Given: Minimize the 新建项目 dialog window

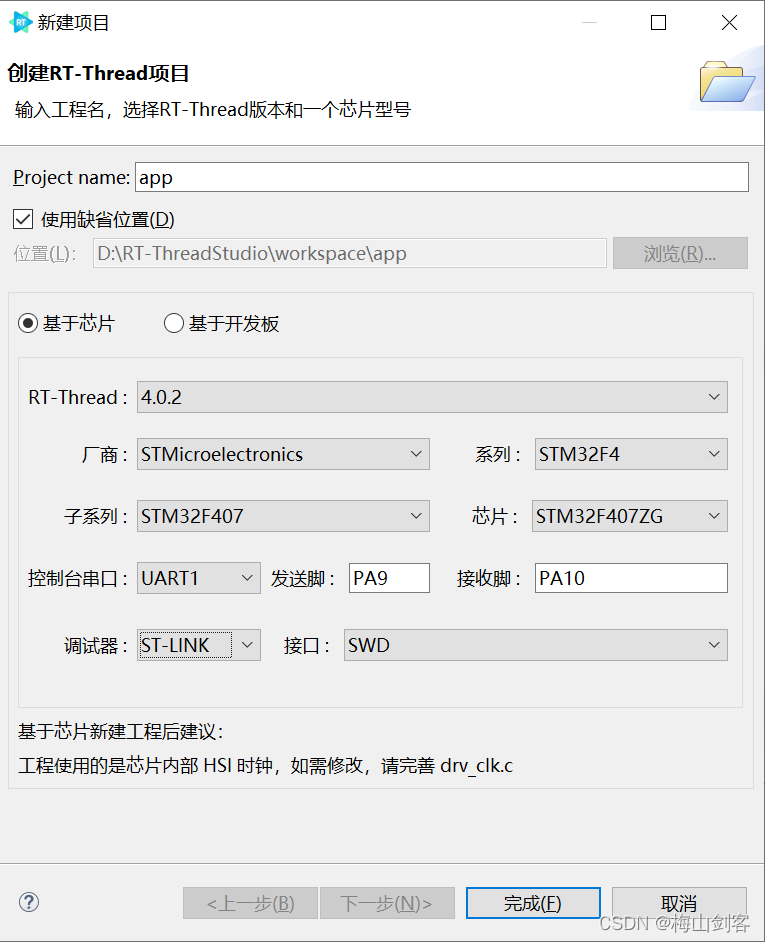Looking at the screenshot, I should pos(590,23).
